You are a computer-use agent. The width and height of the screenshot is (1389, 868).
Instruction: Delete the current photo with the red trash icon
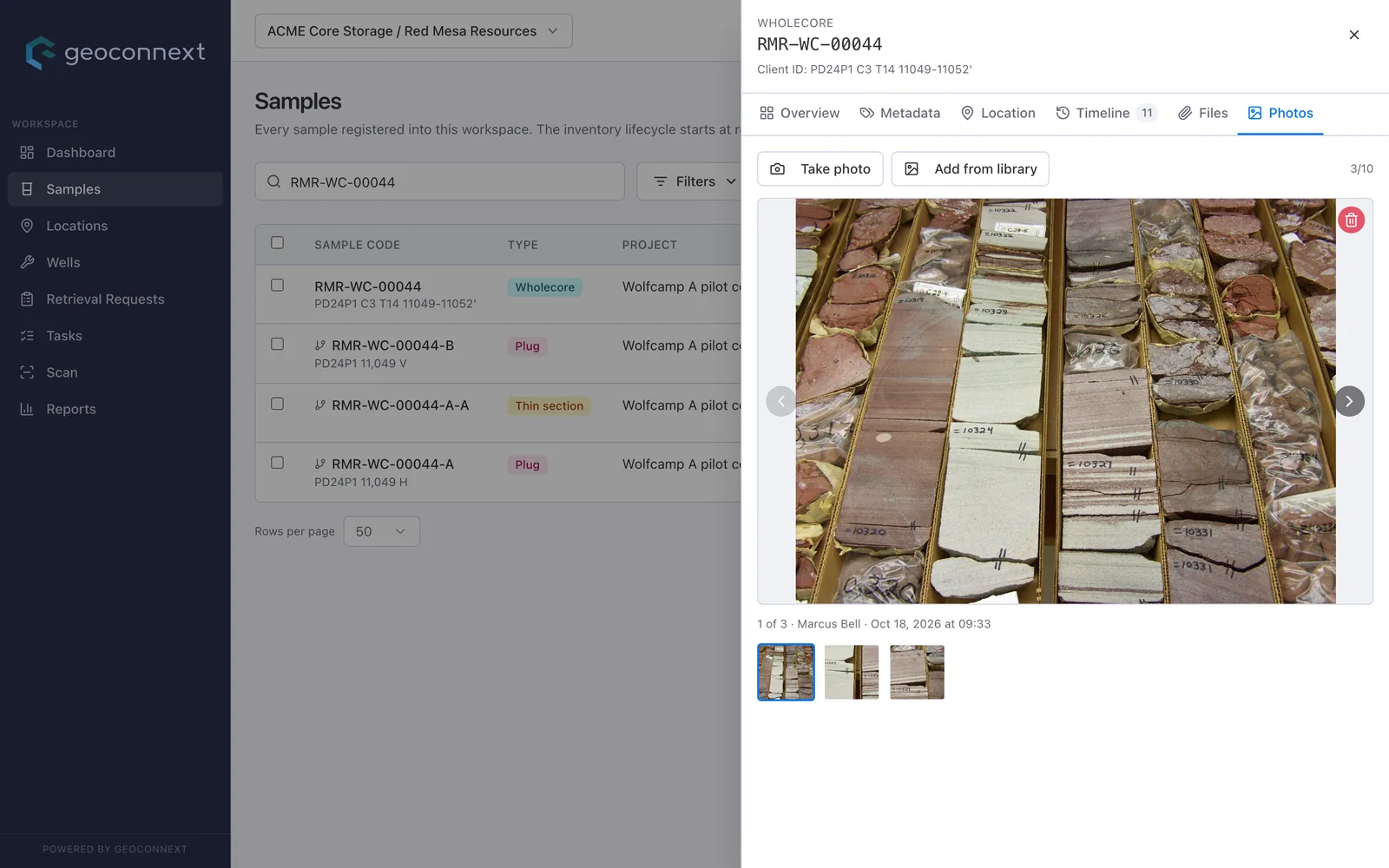(x=1351, y=220)
